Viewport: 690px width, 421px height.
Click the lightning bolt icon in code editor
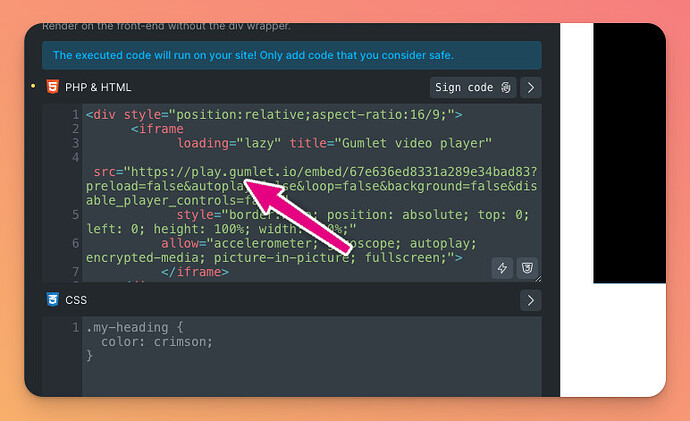[502, 268]
